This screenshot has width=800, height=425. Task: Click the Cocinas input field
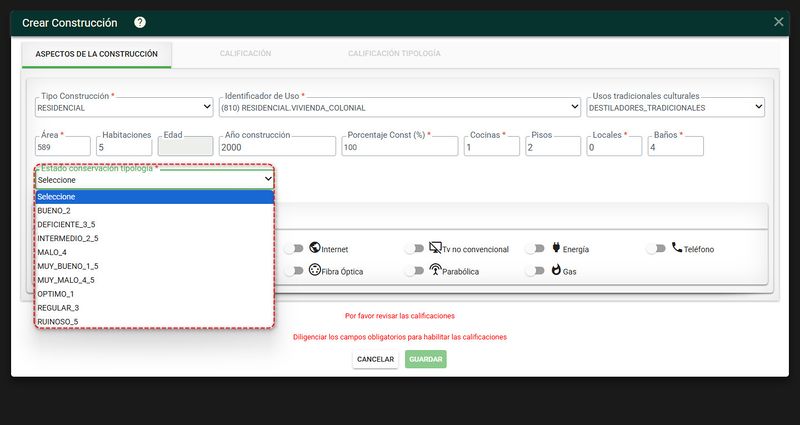coord(492,146)
